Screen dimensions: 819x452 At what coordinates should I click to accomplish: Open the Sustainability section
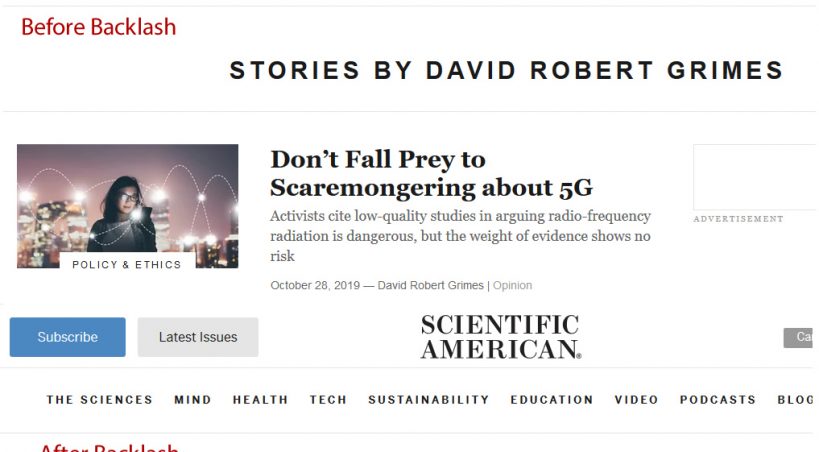click(429, 400)
